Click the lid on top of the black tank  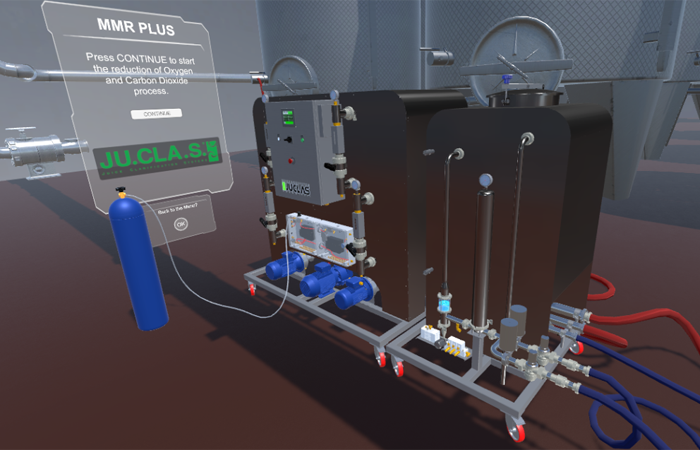(524, 98)
